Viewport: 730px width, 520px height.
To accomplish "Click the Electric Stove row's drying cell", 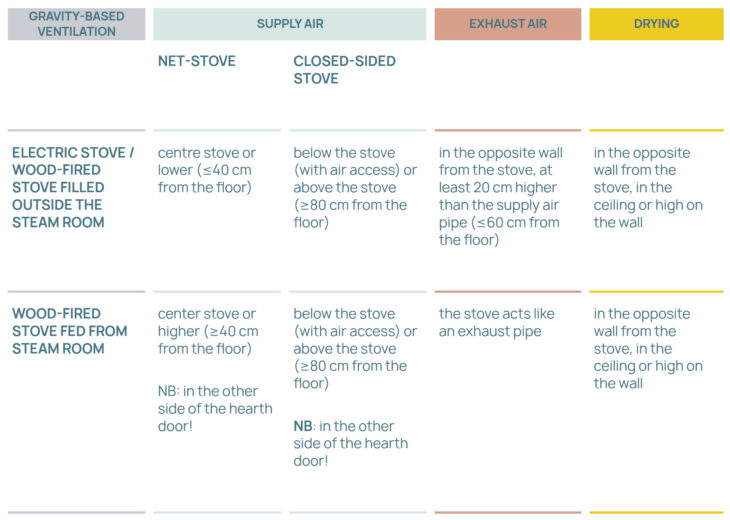I will click(648, 187).
